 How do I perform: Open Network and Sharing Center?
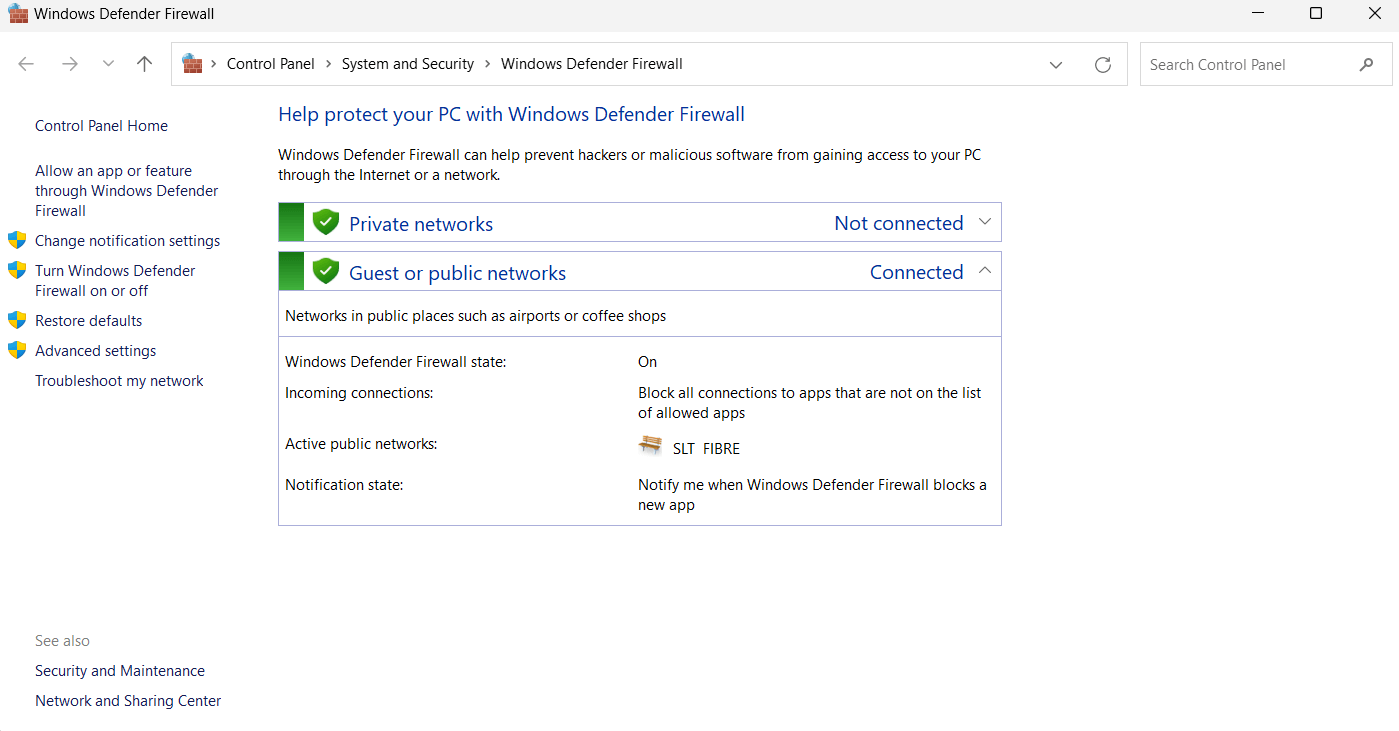pos(128,700)
